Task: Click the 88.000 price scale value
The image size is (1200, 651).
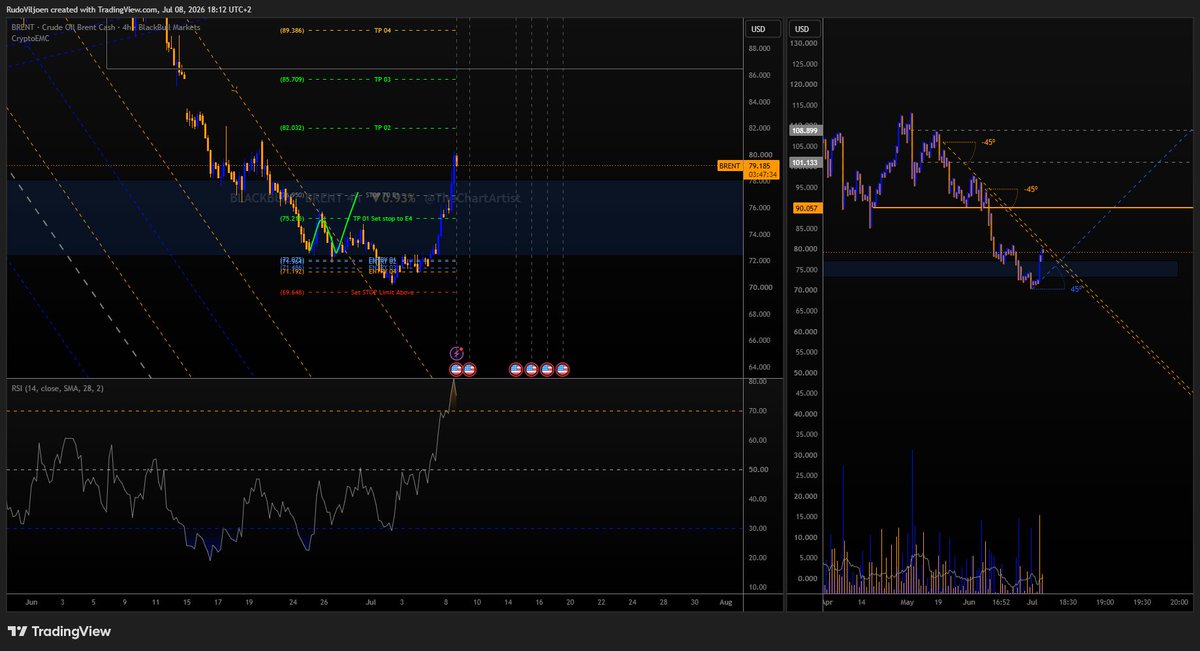Action: click(x=759, y=48)
